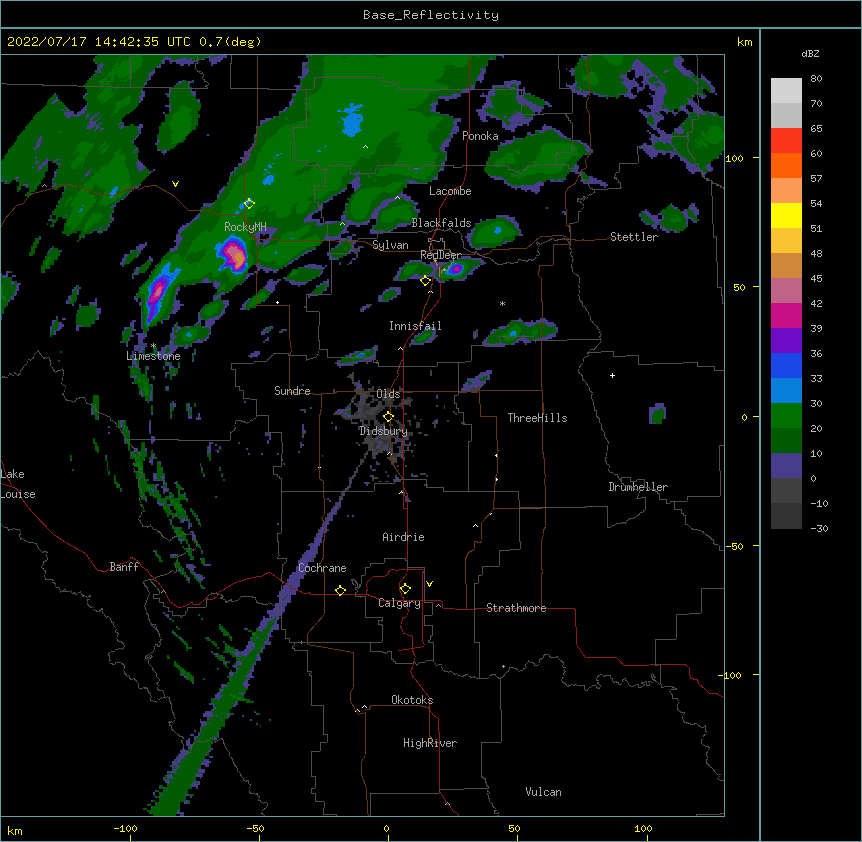The image size is (862, 842).
Task: Click the -100 tick label on bottom axis
Action: [126, 828]
